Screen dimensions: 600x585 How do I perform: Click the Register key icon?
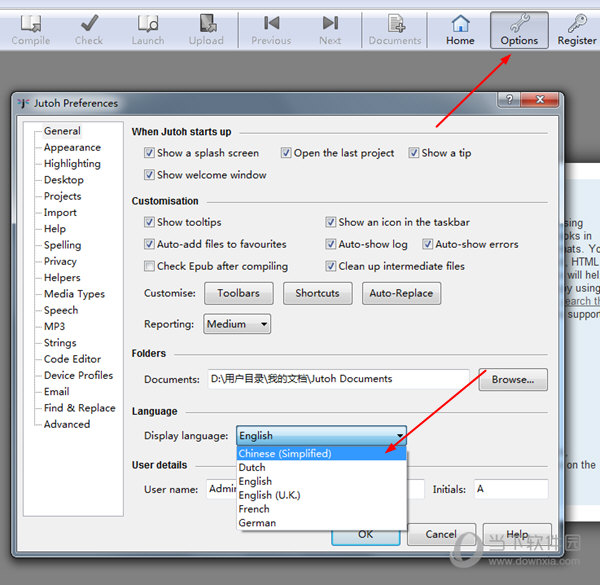577,30
